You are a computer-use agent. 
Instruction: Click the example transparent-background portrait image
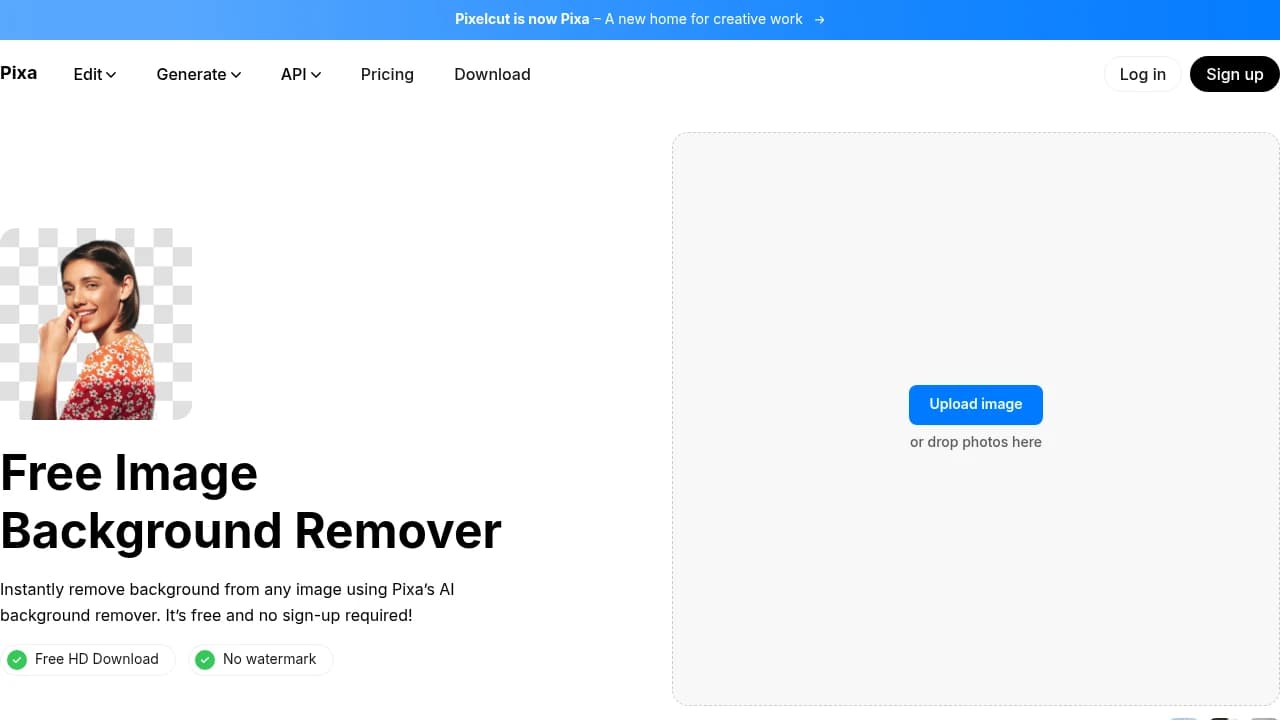(96, 324)
